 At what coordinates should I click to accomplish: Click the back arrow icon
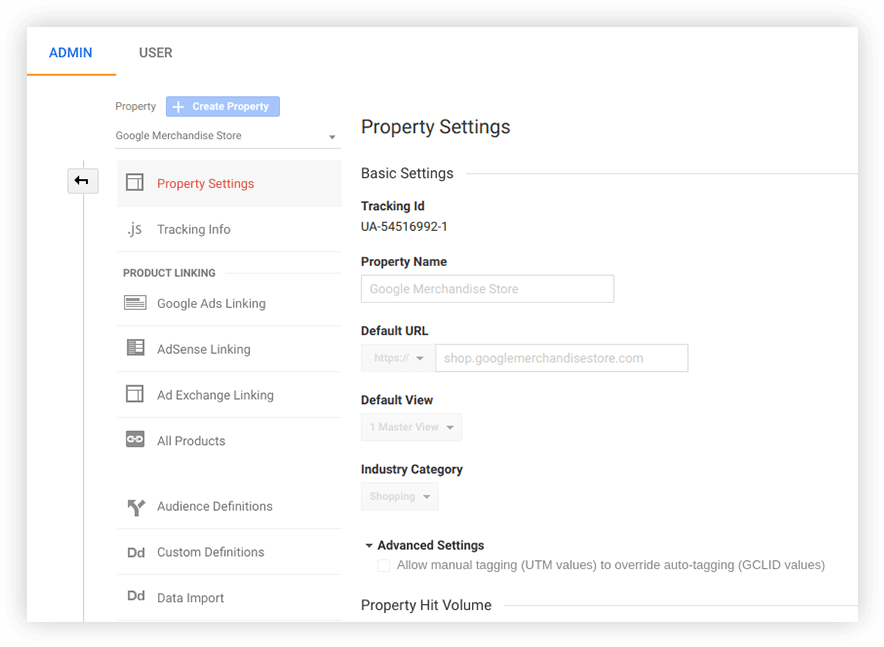pyautogui.click(x=82, y=181)
